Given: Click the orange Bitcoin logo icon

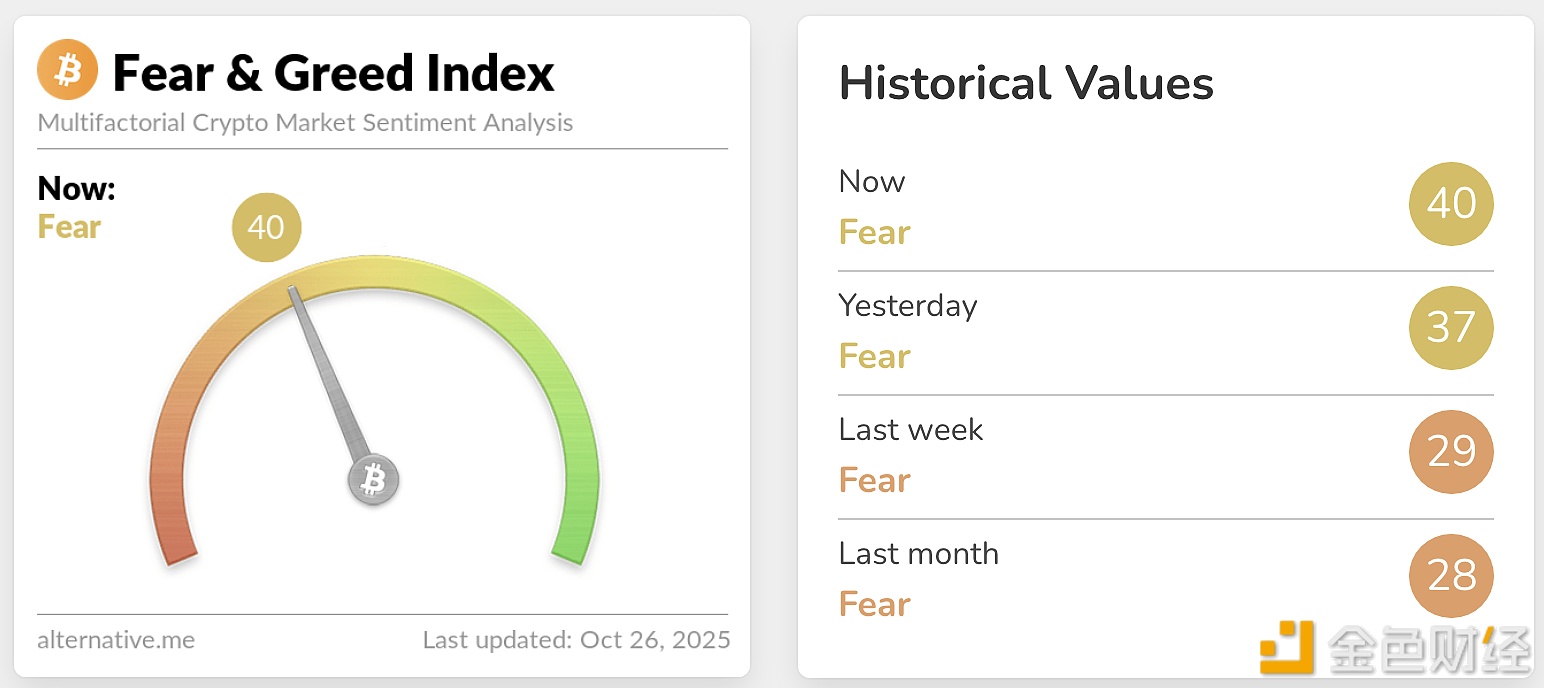Looking at the screenshot, I should 67,71.
